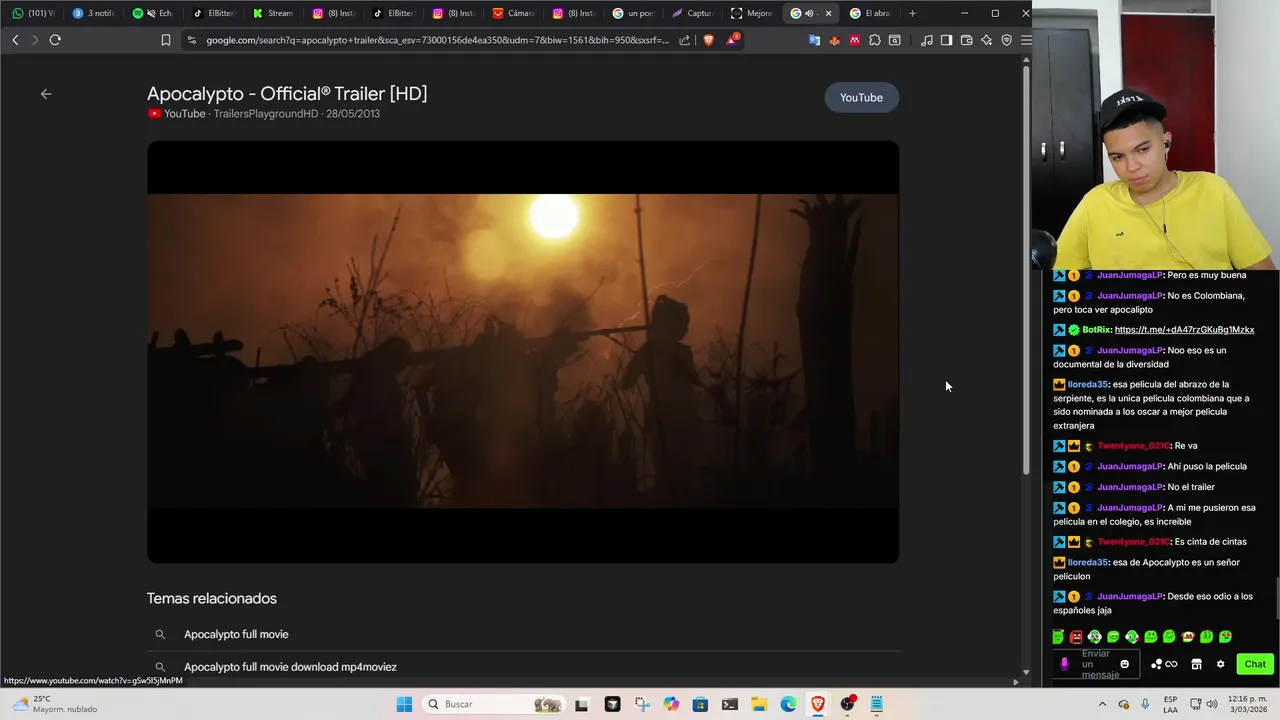
Task: Toggle the browser sidebar panel icon
Action: click(x=946, y=40)
